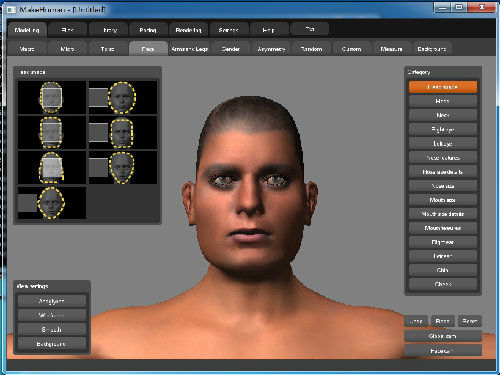Click the Undo button
The height and width of the screenshot is (375, 500).
click(416, 321)
